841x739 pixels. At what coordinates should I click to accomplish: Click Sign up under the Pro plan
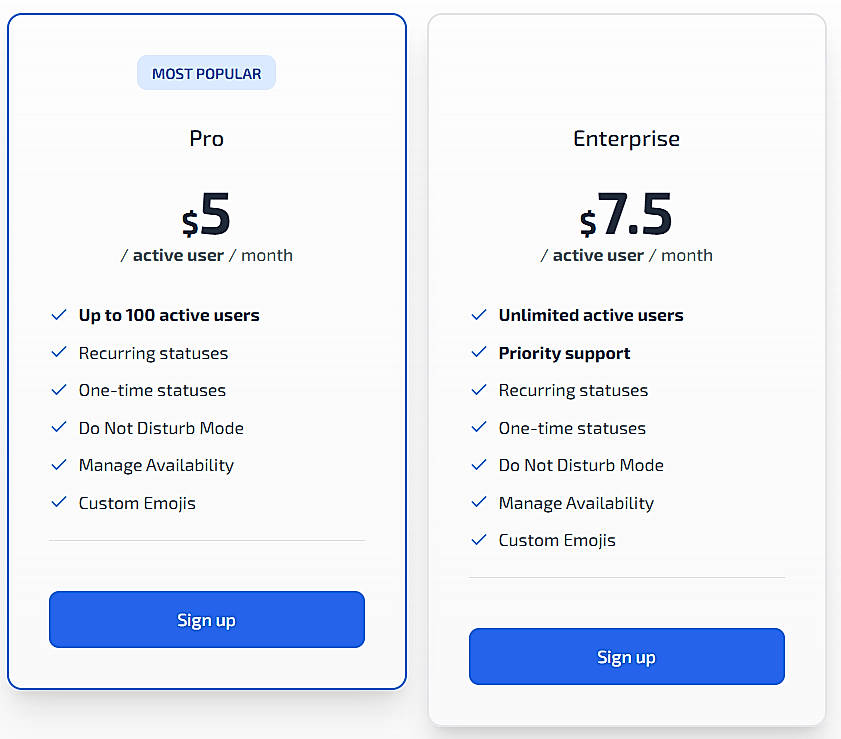[x=206, y=620]
